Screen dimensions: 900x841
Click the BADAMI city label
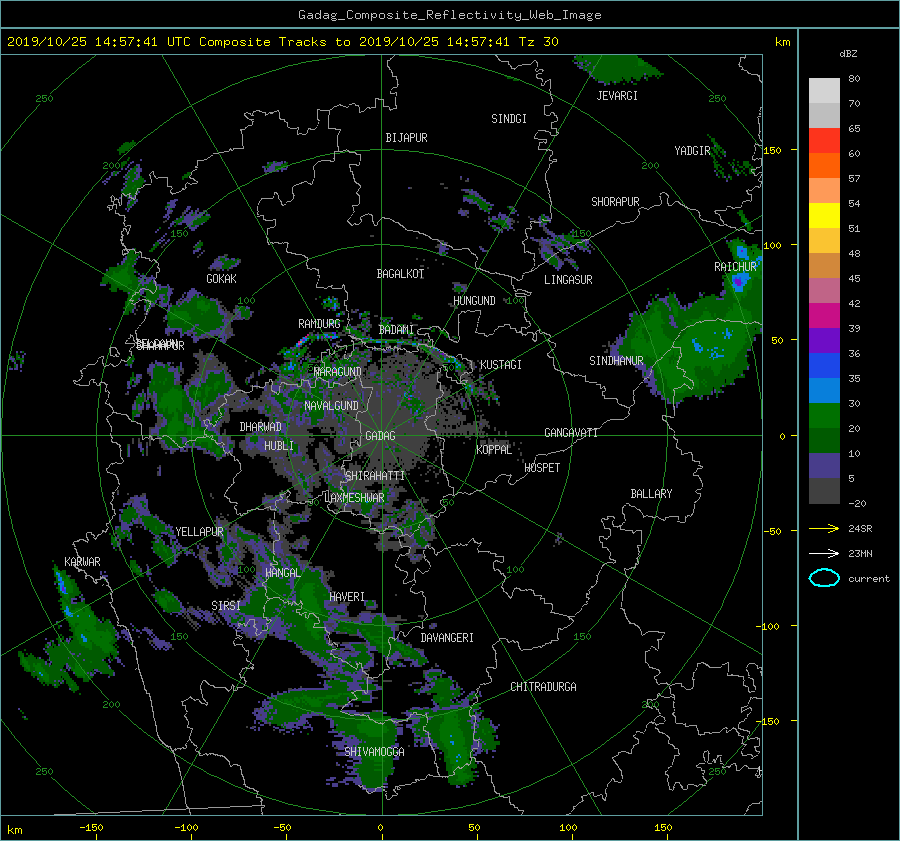point(396,330)
